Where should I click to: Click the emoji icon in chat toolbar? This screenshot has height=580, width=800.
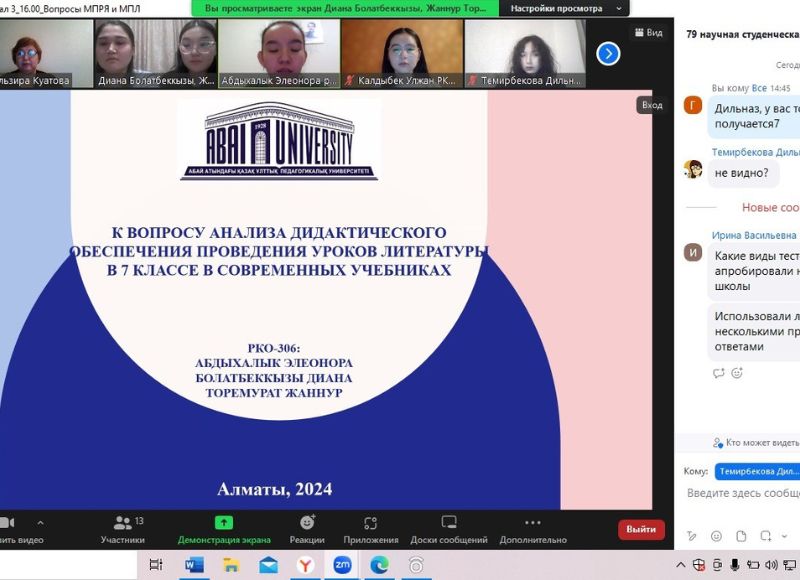coord(716,536)
